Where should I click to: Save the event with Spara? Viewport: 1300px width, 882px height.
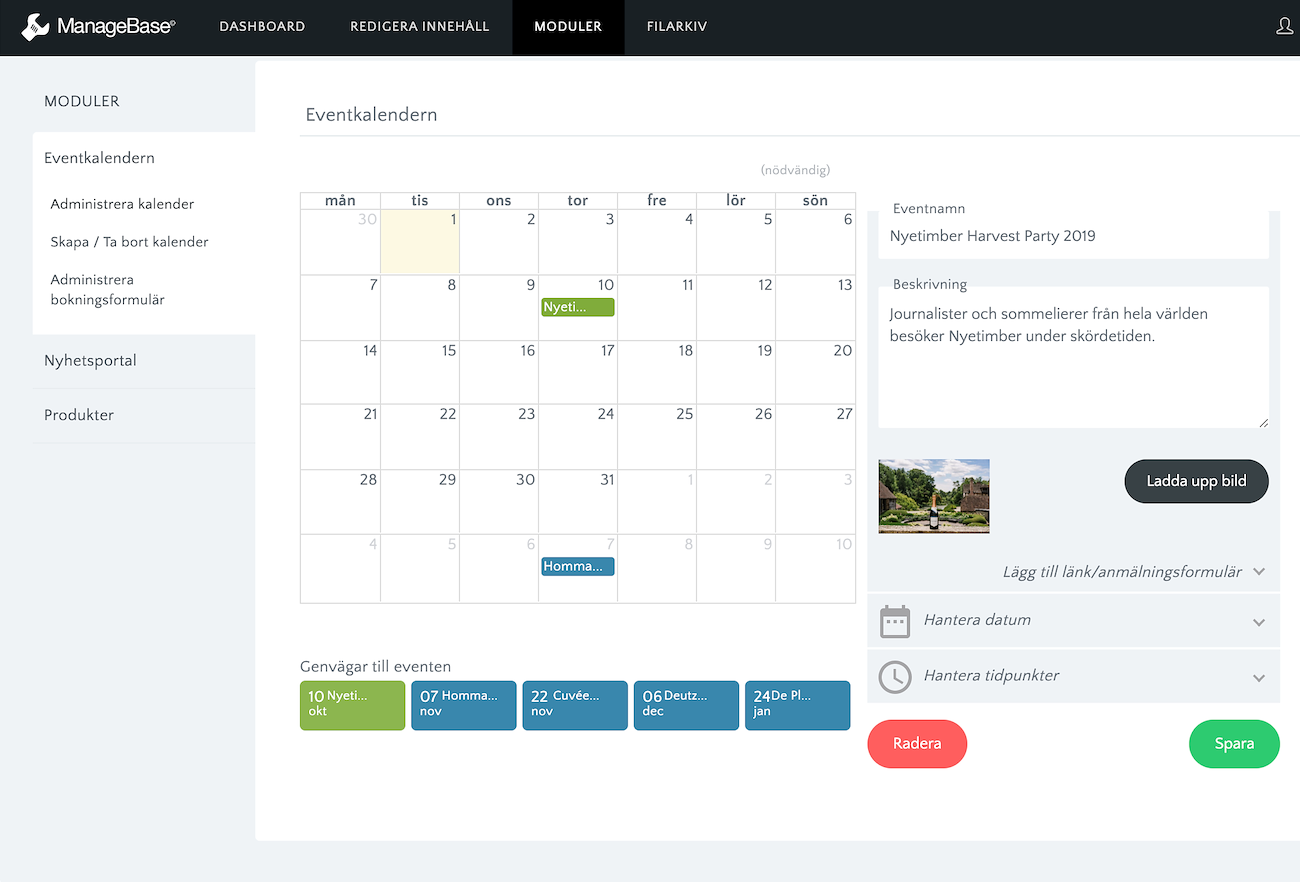tap(1233, 744)
